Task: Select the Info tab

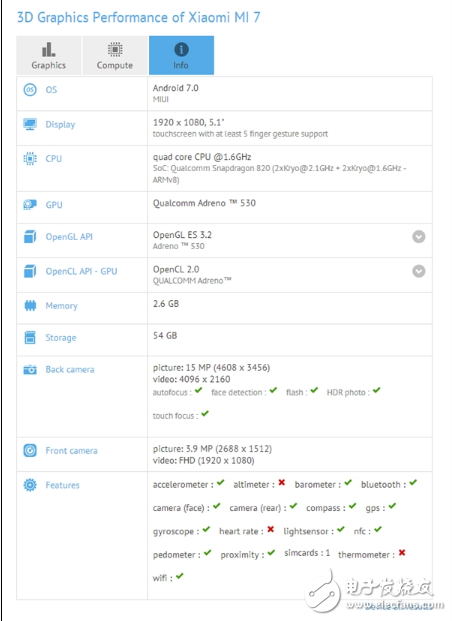Action: (181, 55)
